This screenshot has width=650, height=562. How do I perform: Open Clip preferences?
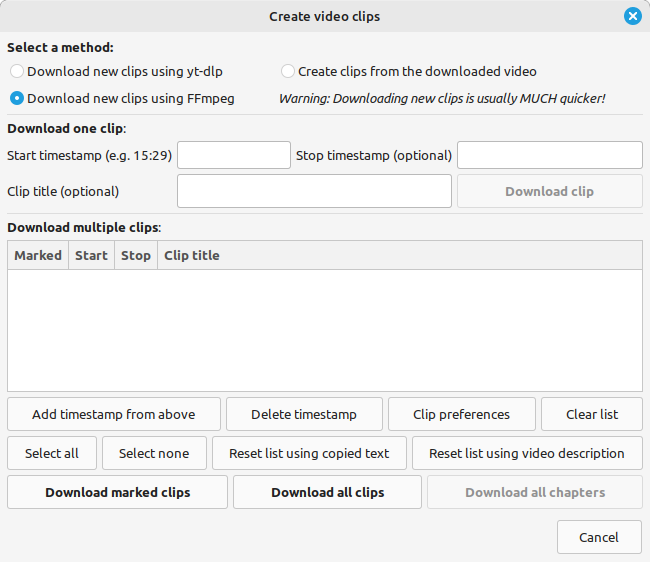(462, 414)
